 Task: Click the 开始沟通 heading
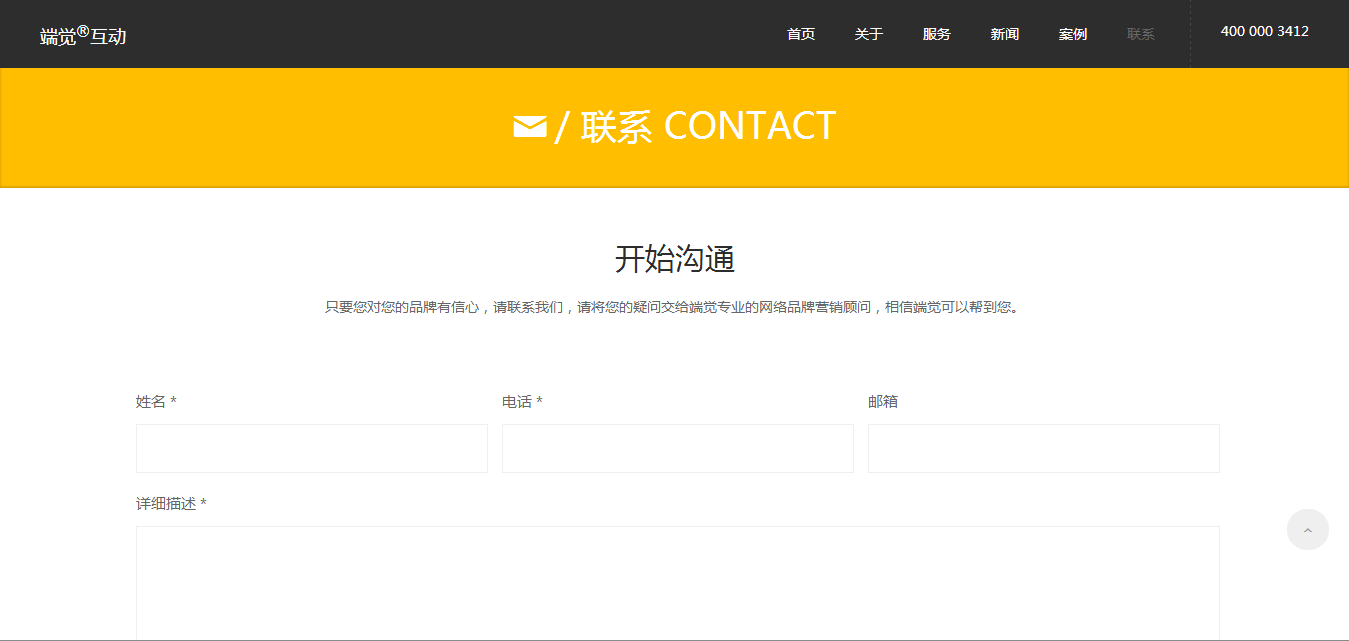coord(675,260)
